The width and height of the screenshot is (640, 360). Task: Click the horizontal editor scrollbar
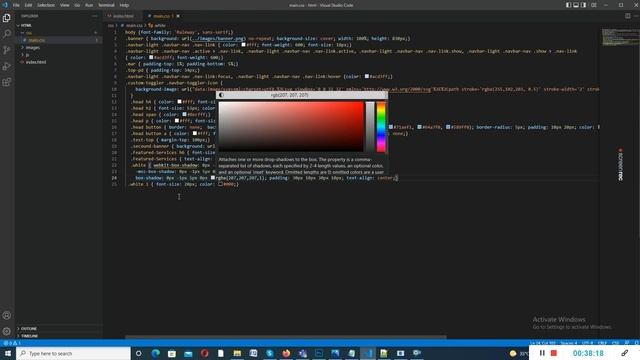[286, 337]
